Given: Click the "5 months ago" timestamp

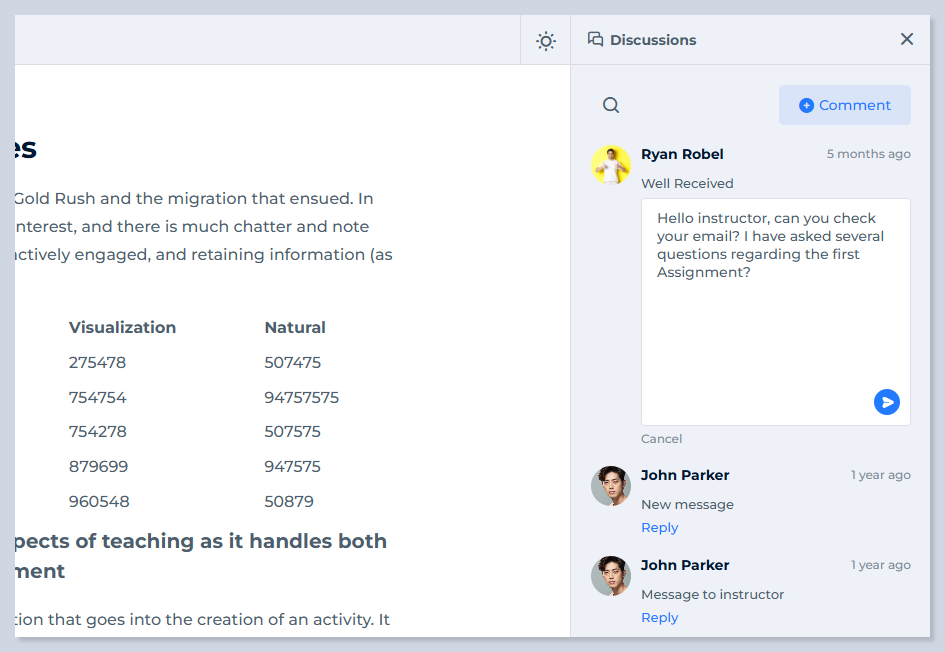Looking at the screenshot, I should click(x=868, y=154).
